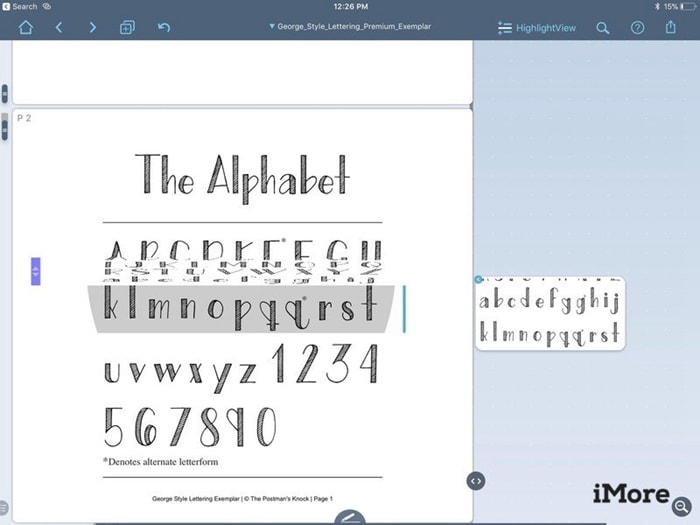Tap the teal link dot on excerpt
The image size is (700, 525).
tap(478, 279)
